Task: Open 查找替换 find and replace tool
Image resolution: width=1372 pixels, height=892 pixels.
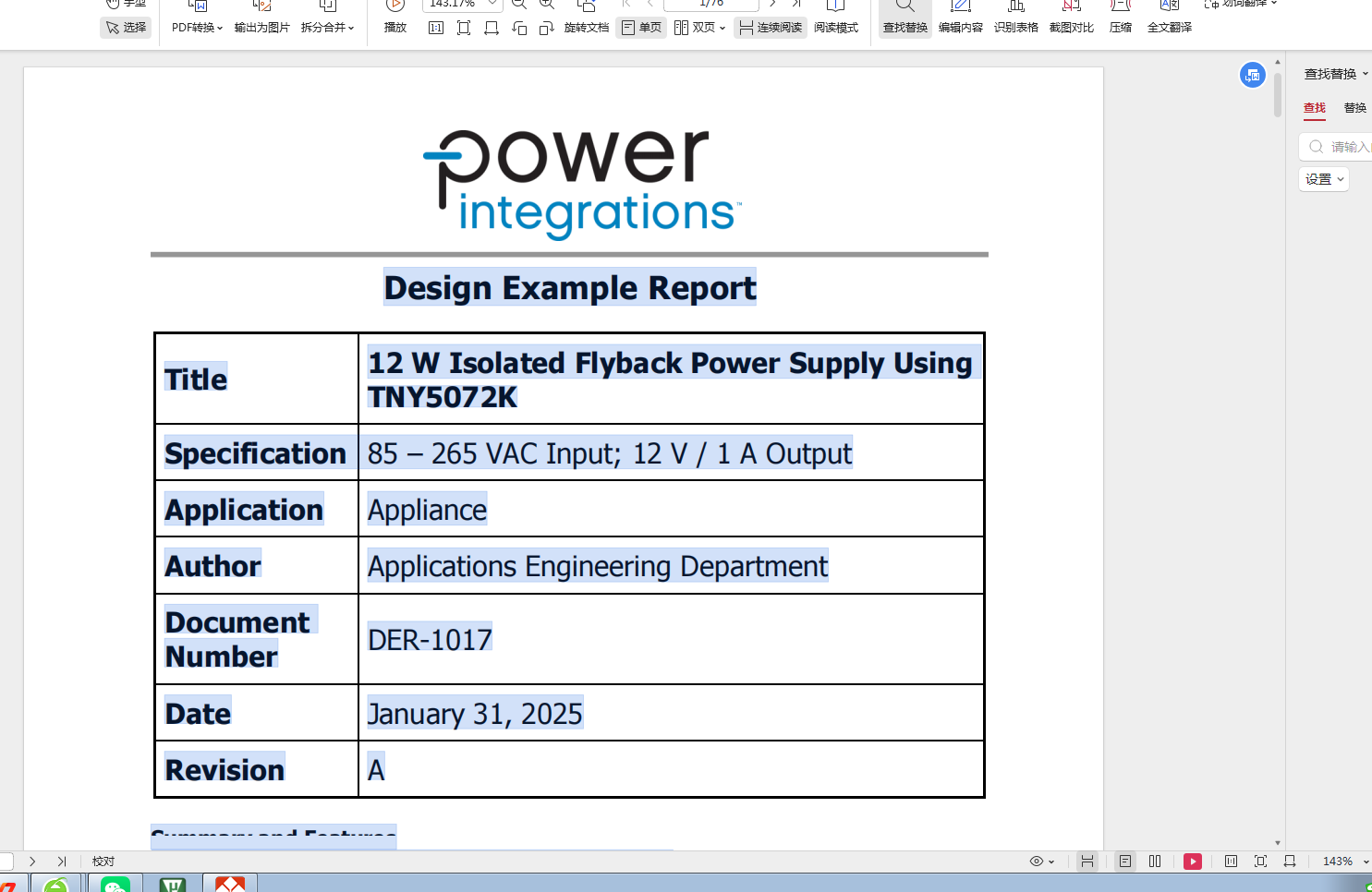Action: (x=905, y=20)
